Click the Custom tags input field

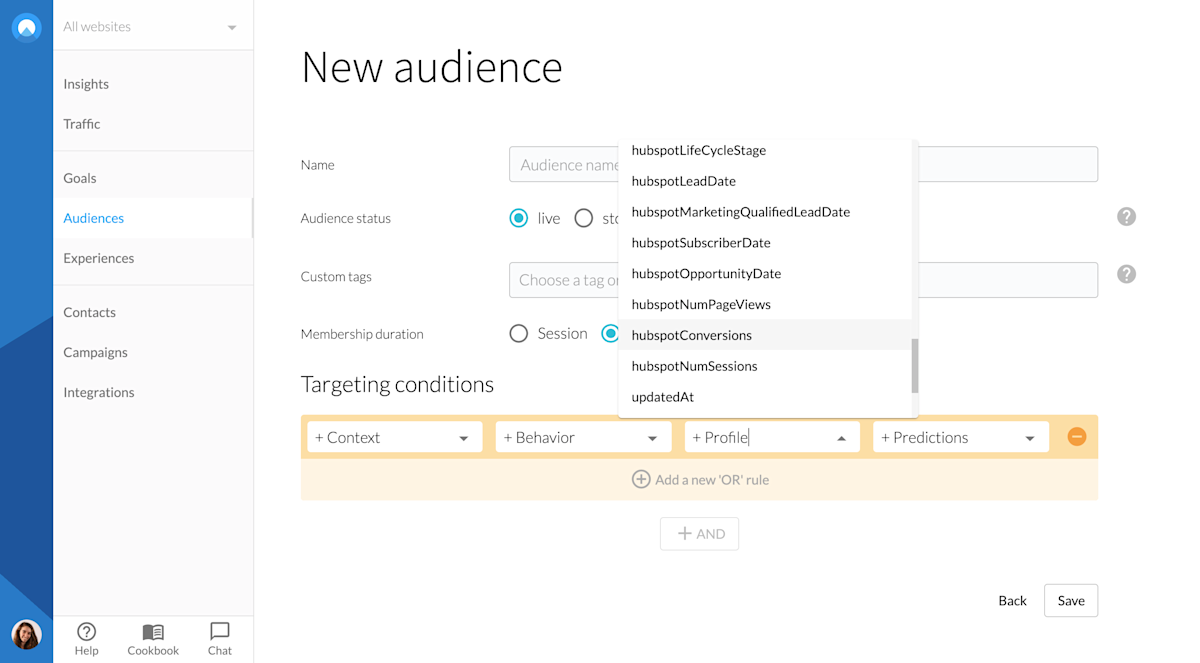tap(803, 280)
